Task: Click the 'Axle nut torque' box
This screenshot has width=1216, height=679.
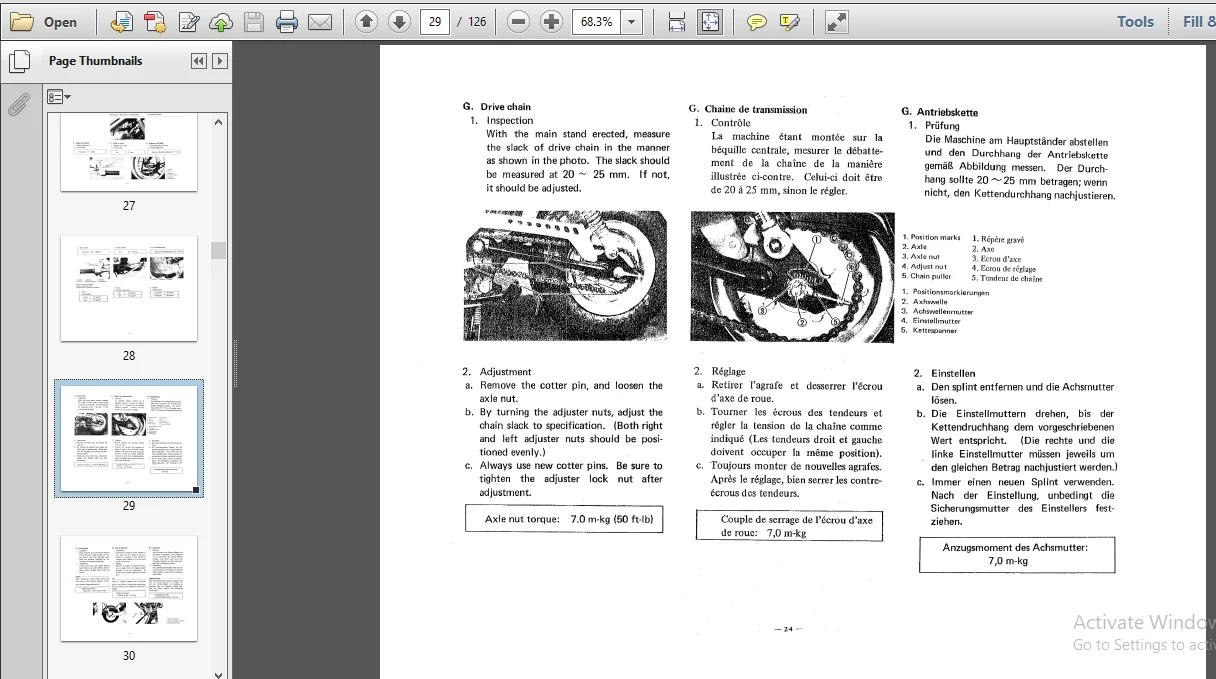Action: tap(565, 519)
